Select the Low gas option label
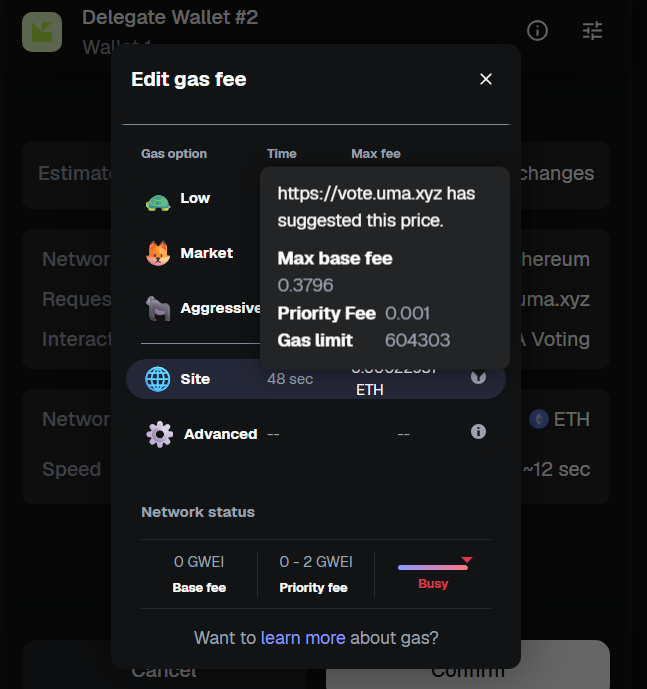This screenshot has width=647, height=689. 195,198
